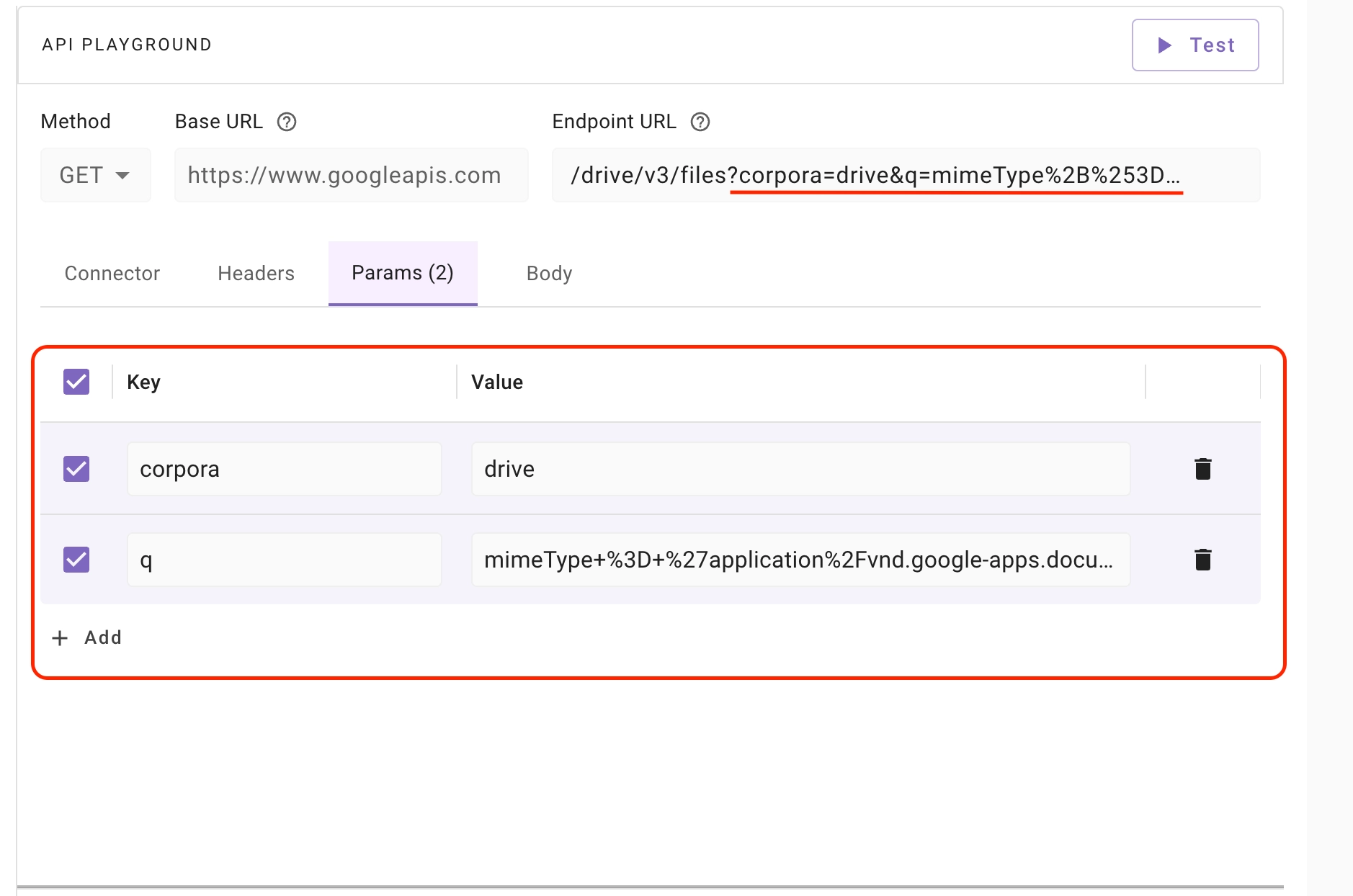
Task: Click the Base URL input field
Action: [351, 175]
